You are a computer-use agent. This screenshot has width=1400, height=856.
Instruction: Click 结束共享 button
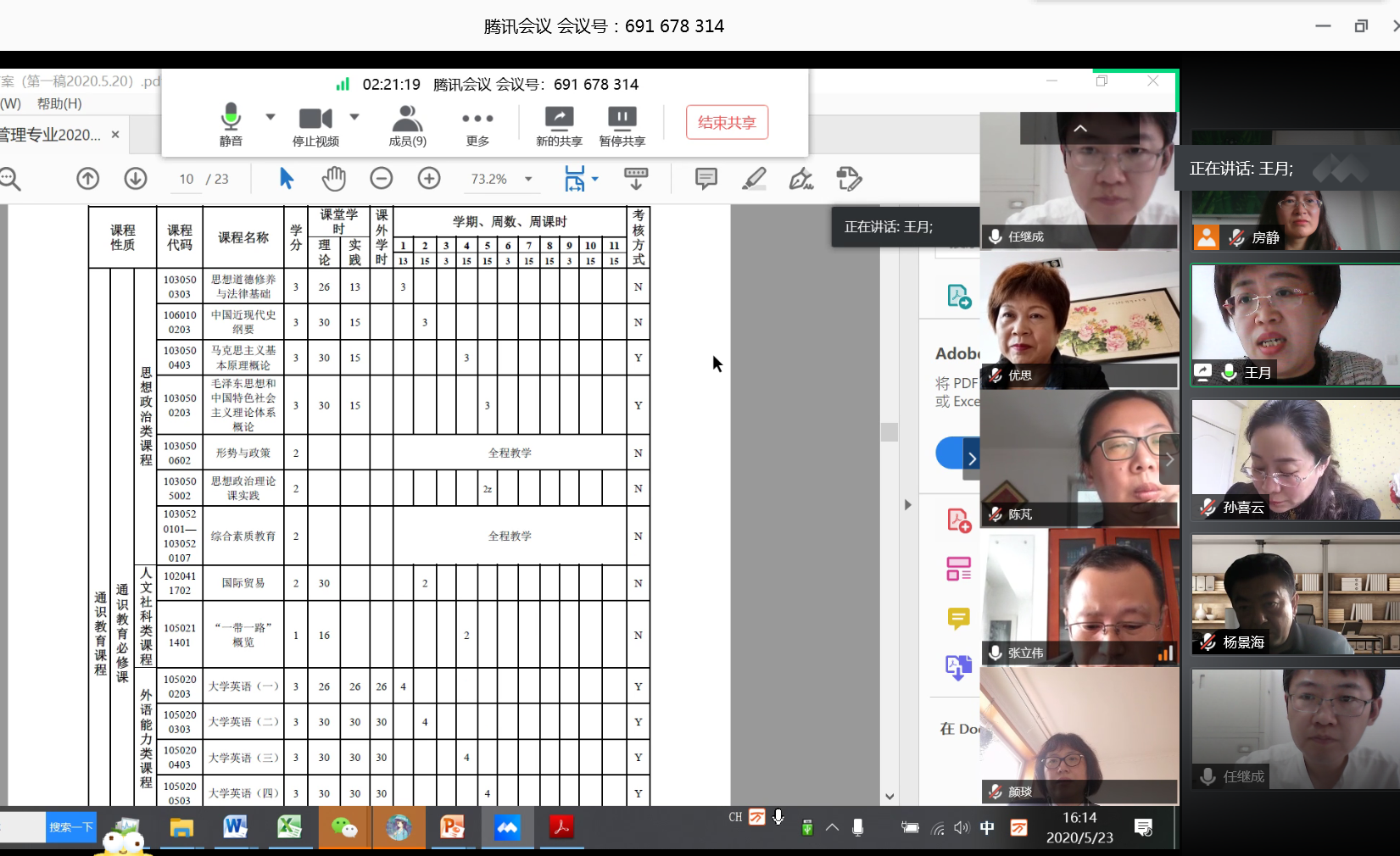pos(727,122)
